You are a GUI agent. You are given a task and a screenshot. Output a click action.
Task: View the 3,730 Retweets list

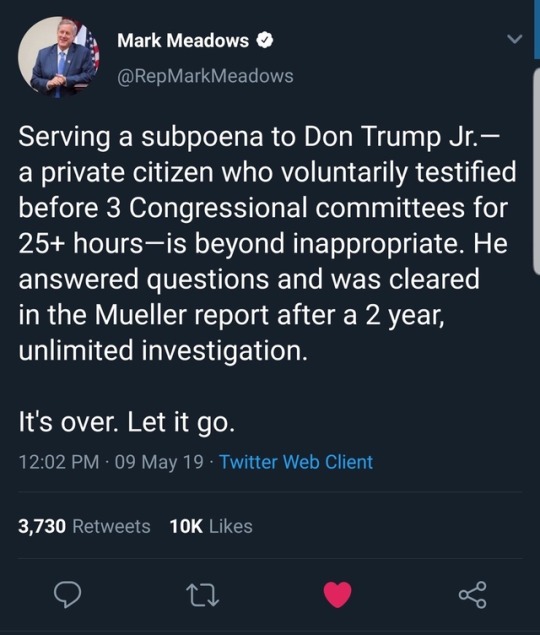click(x=84, y=526)
